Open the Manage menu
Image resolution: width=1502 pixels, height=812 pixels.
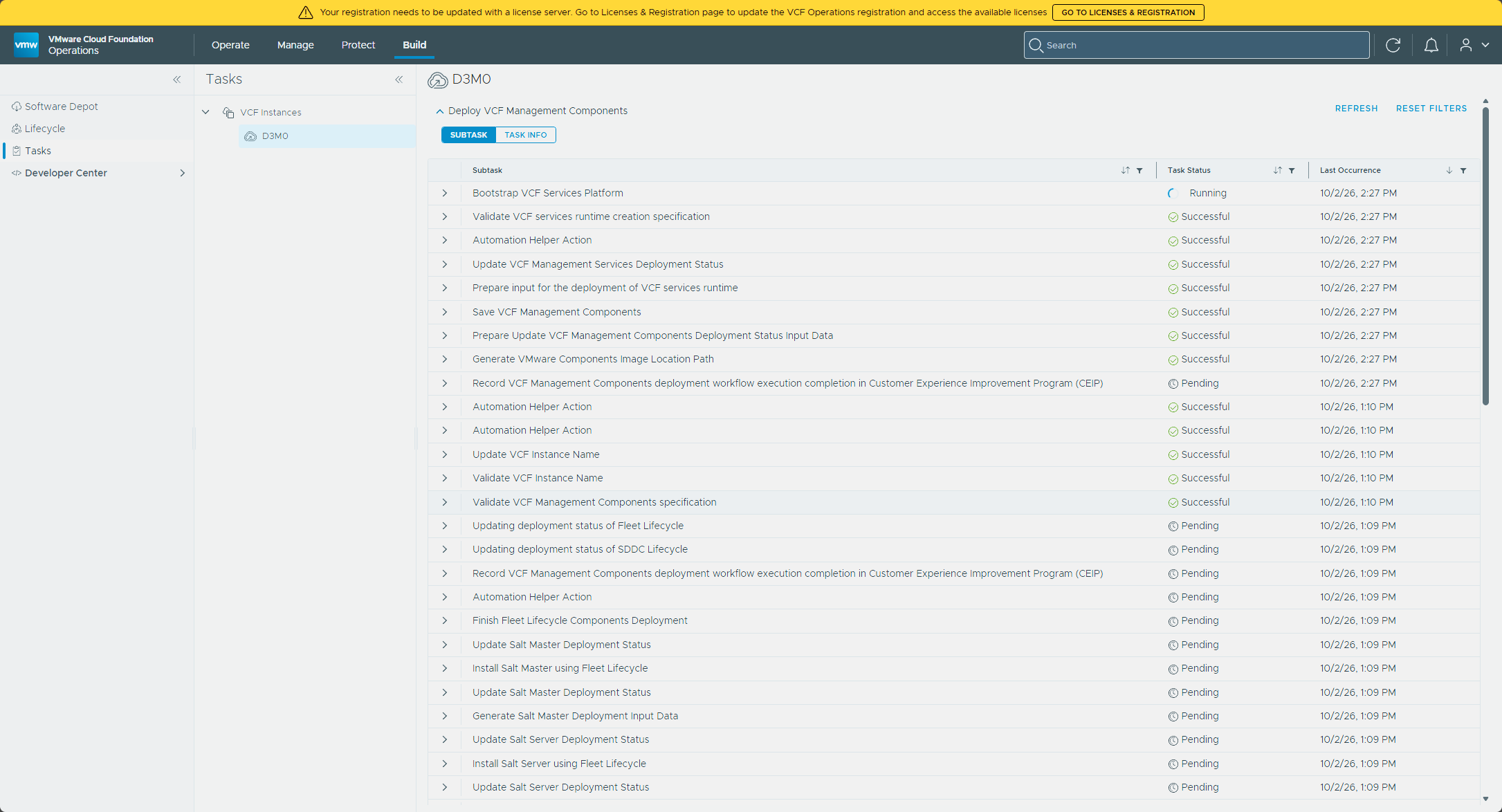pyautogui.click(x=295, y=45)
